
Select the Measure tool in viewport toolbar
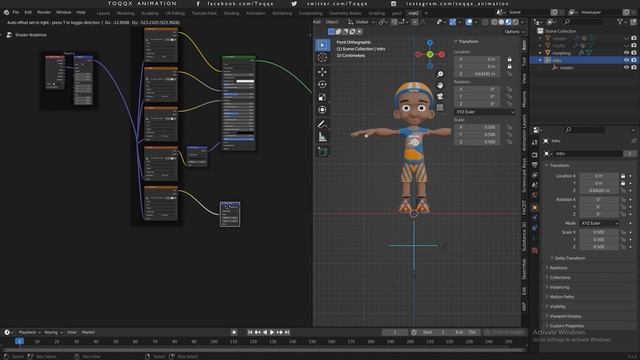click(322, 137)
